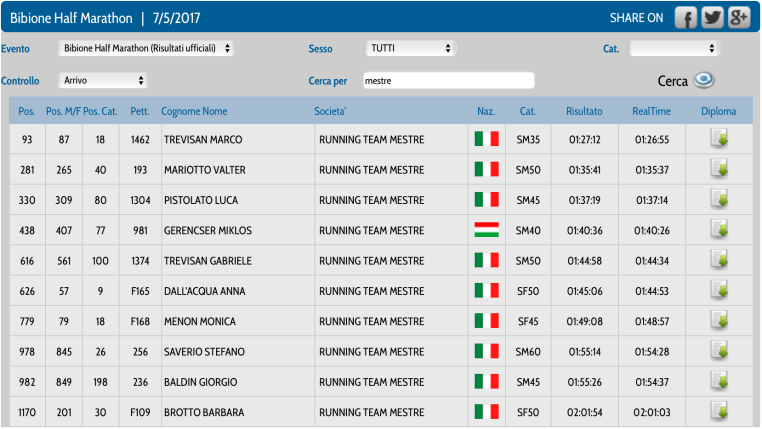Click the Risultato column header
The image size is (762, 429).
point(584,111)
